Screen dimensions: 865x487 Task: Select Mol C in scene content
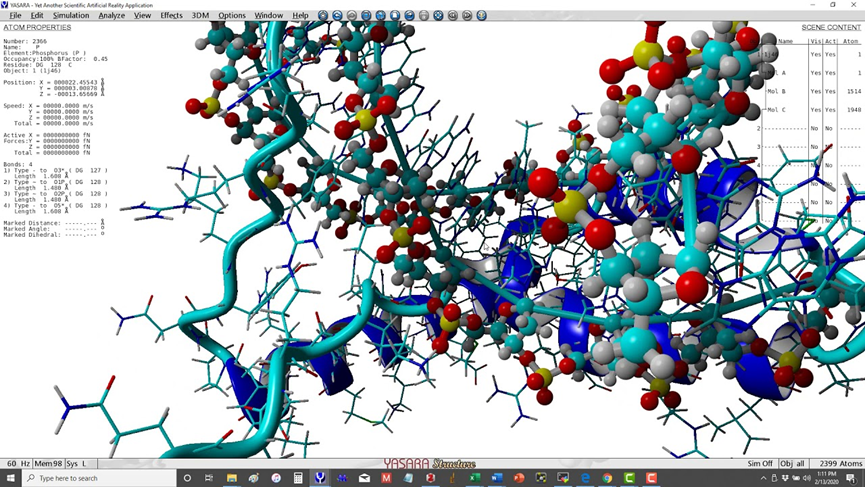tap(777, 110)
